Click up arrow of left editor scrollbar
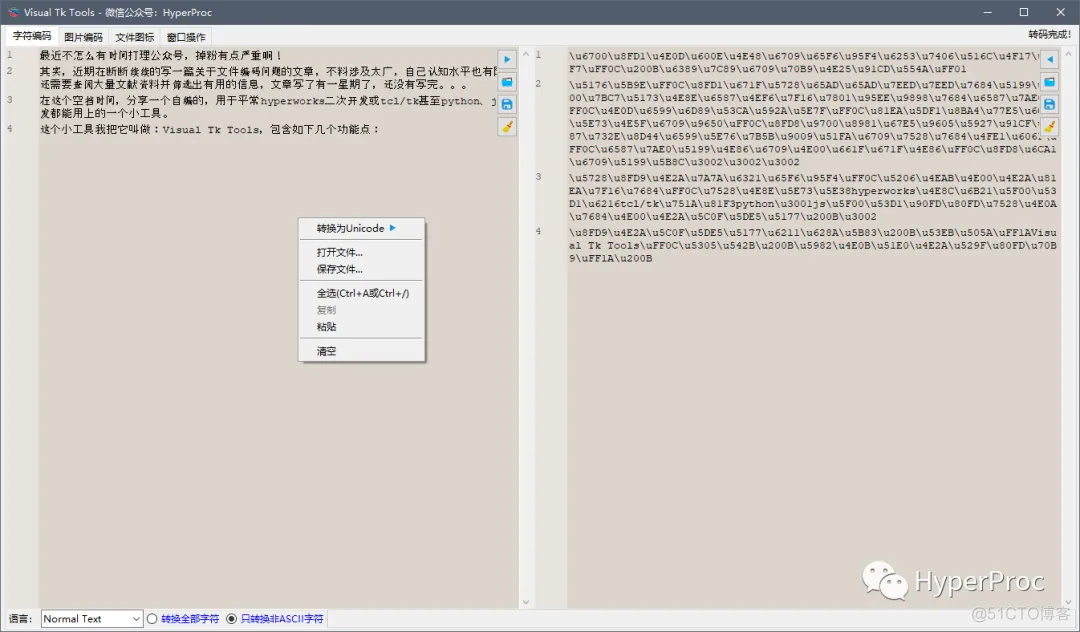 click(526, 54)
